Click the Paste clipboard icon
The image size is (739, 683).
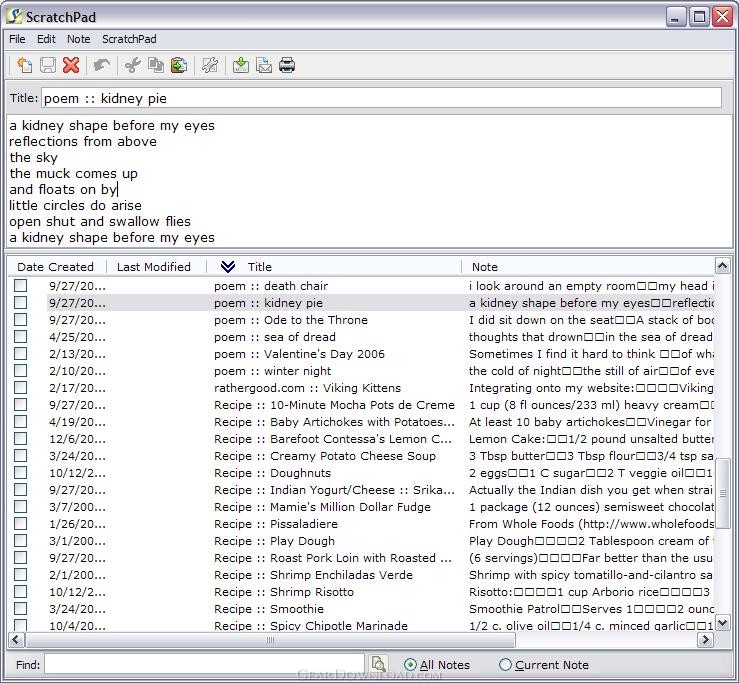179,65
